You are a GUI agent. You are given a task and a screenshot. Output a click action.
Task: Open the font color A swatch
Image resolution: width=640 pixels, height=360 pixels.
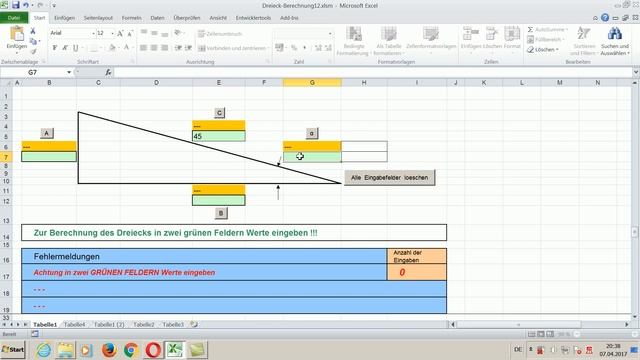(126, 48)
